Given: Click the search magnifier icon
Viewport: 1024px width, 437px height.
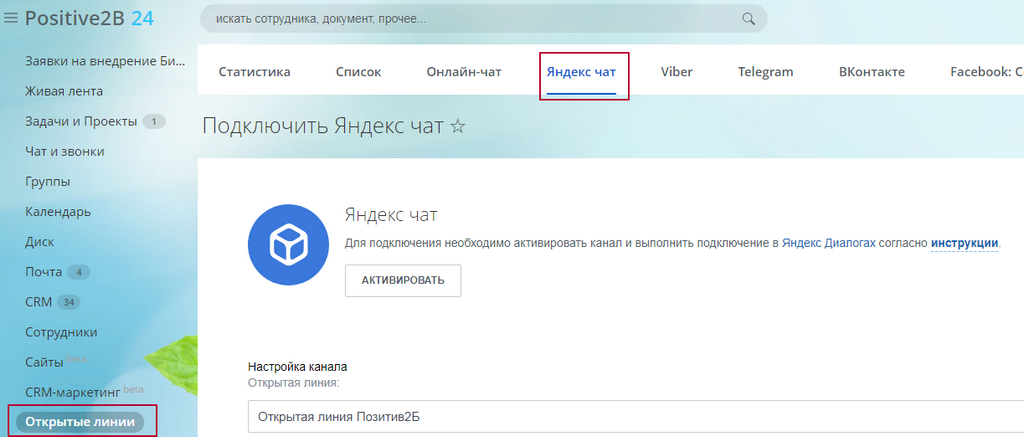Looking at the screenshot, I should pos(748,19).
